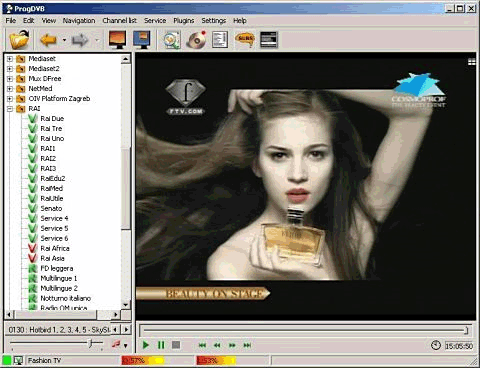
Task: Select the RaiMed channel
Action: click(x=51, y=189)
